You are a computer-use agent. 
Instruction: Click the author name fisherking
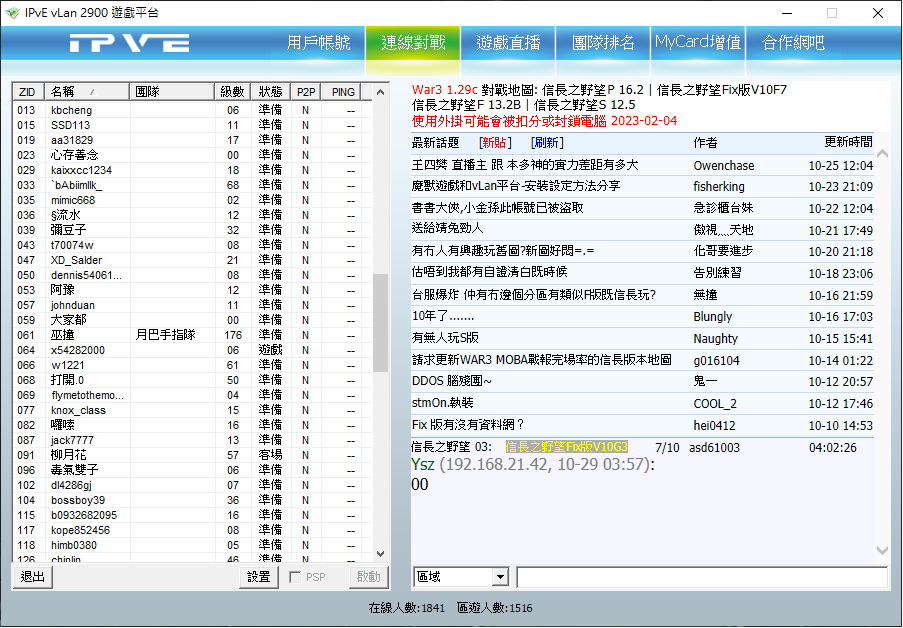719,187
